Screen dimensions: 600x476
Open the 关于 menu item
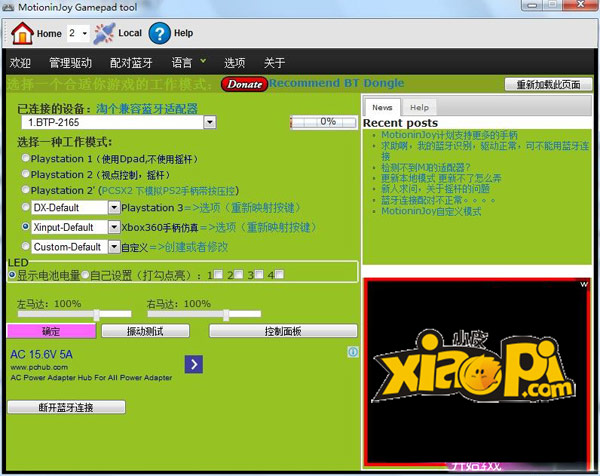click(x=274, y=62)
